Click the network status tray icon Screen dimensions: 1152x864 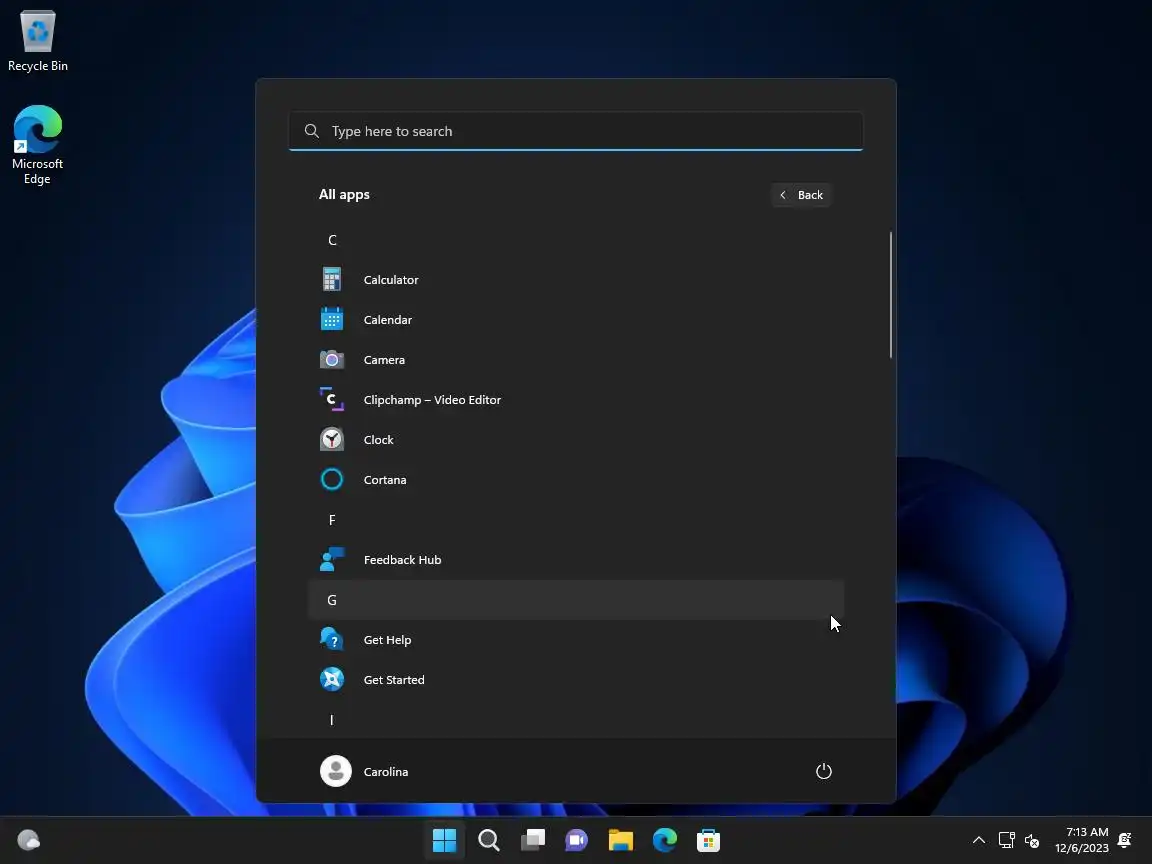1007,840
